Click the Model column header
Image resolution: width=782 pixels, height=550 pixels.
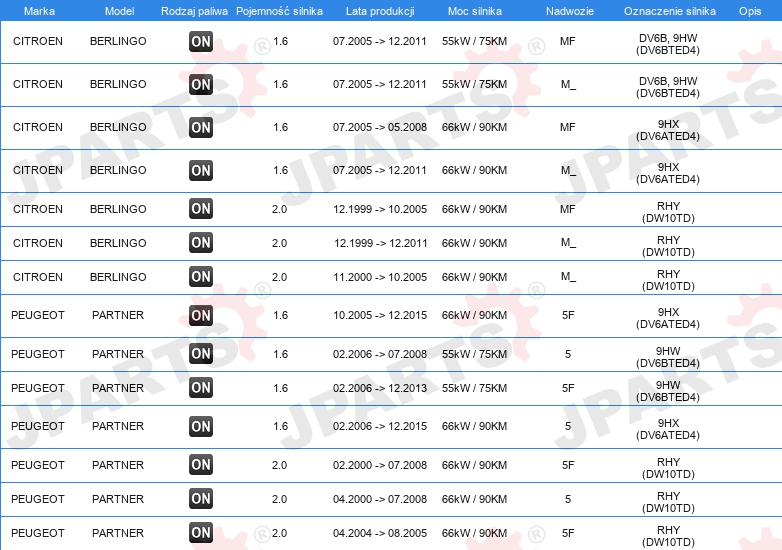[119, 11]
